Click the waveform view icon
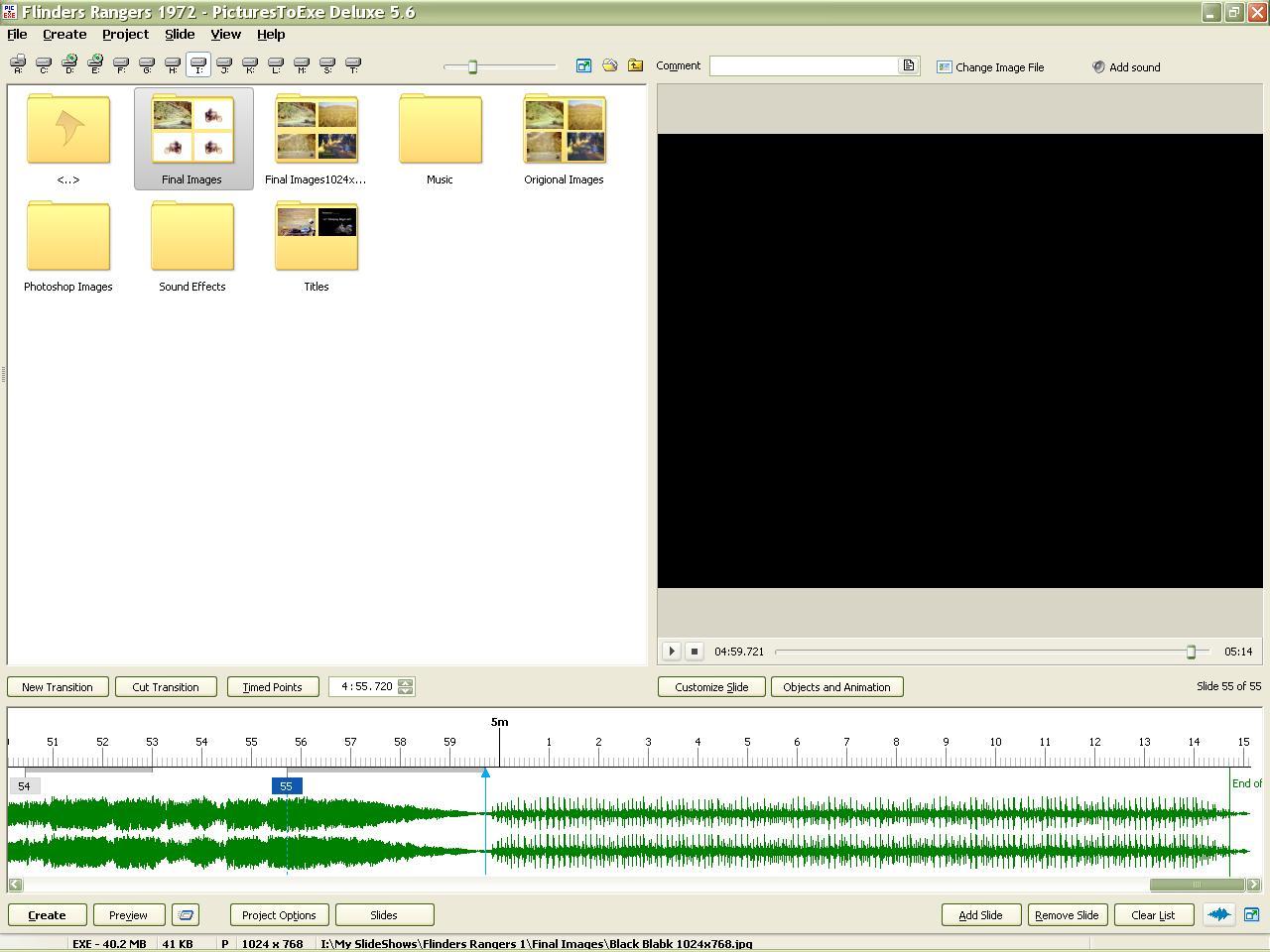 click(1218, 915)
